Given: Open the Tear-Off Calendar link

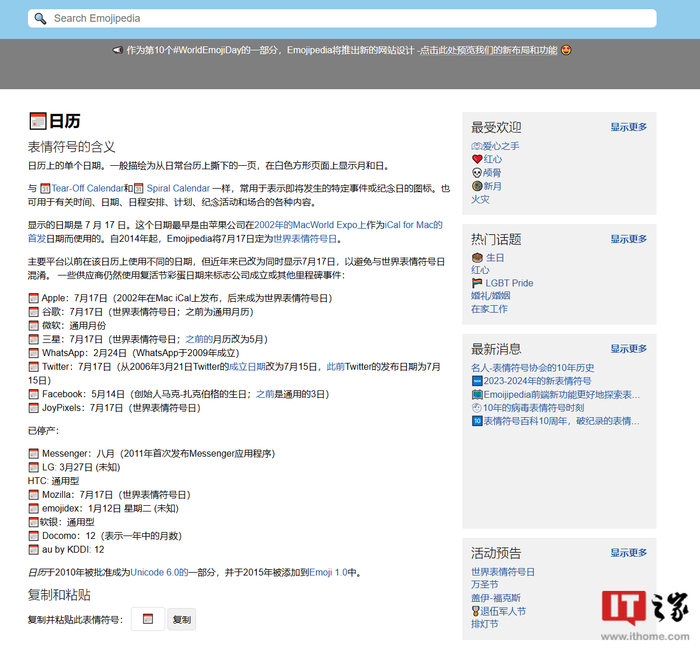Looking at the screenshot, I should 87,188.
